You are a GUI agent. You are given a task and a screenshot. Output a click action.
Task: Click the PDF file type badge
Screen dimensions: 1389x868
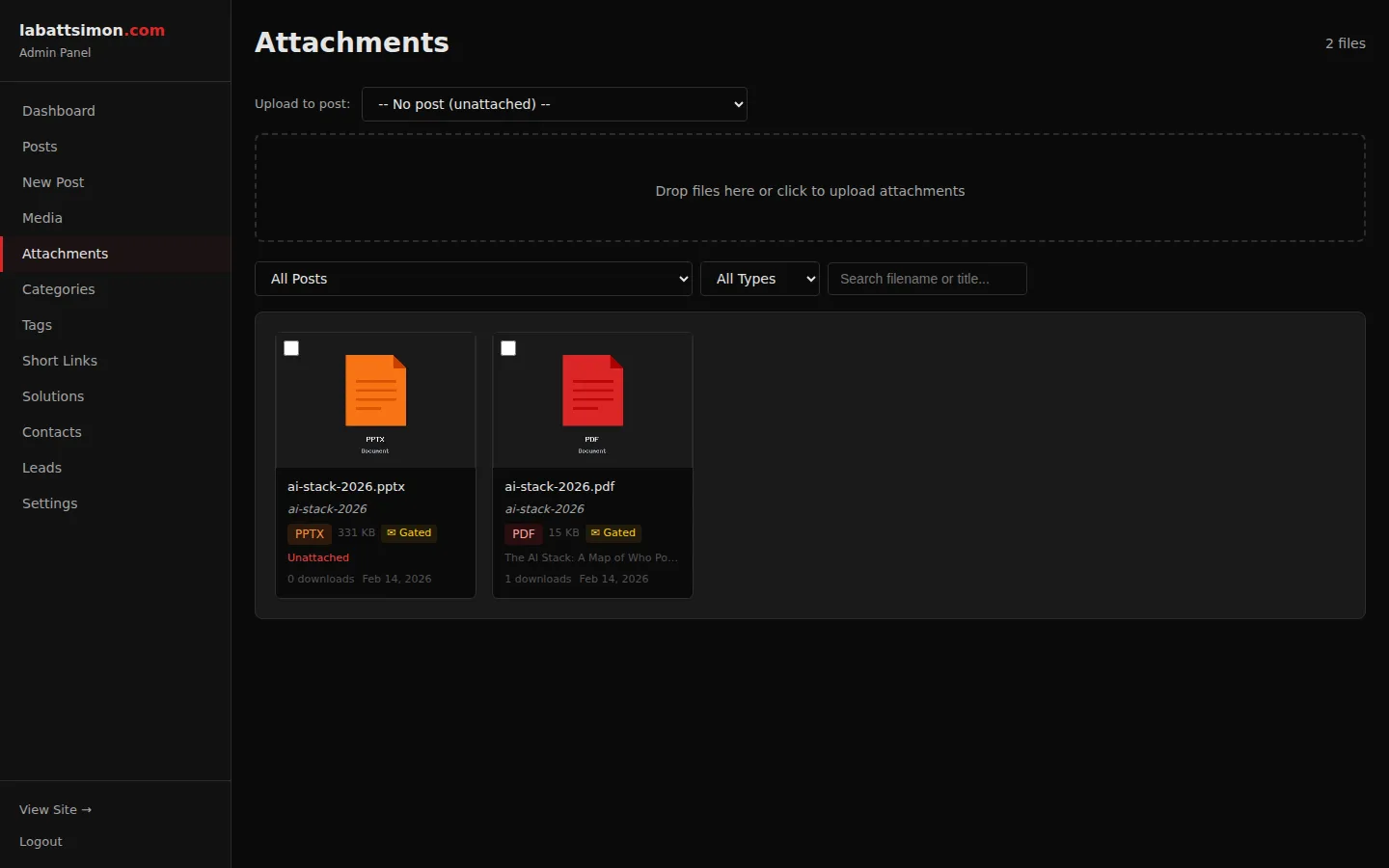[523, 533]
